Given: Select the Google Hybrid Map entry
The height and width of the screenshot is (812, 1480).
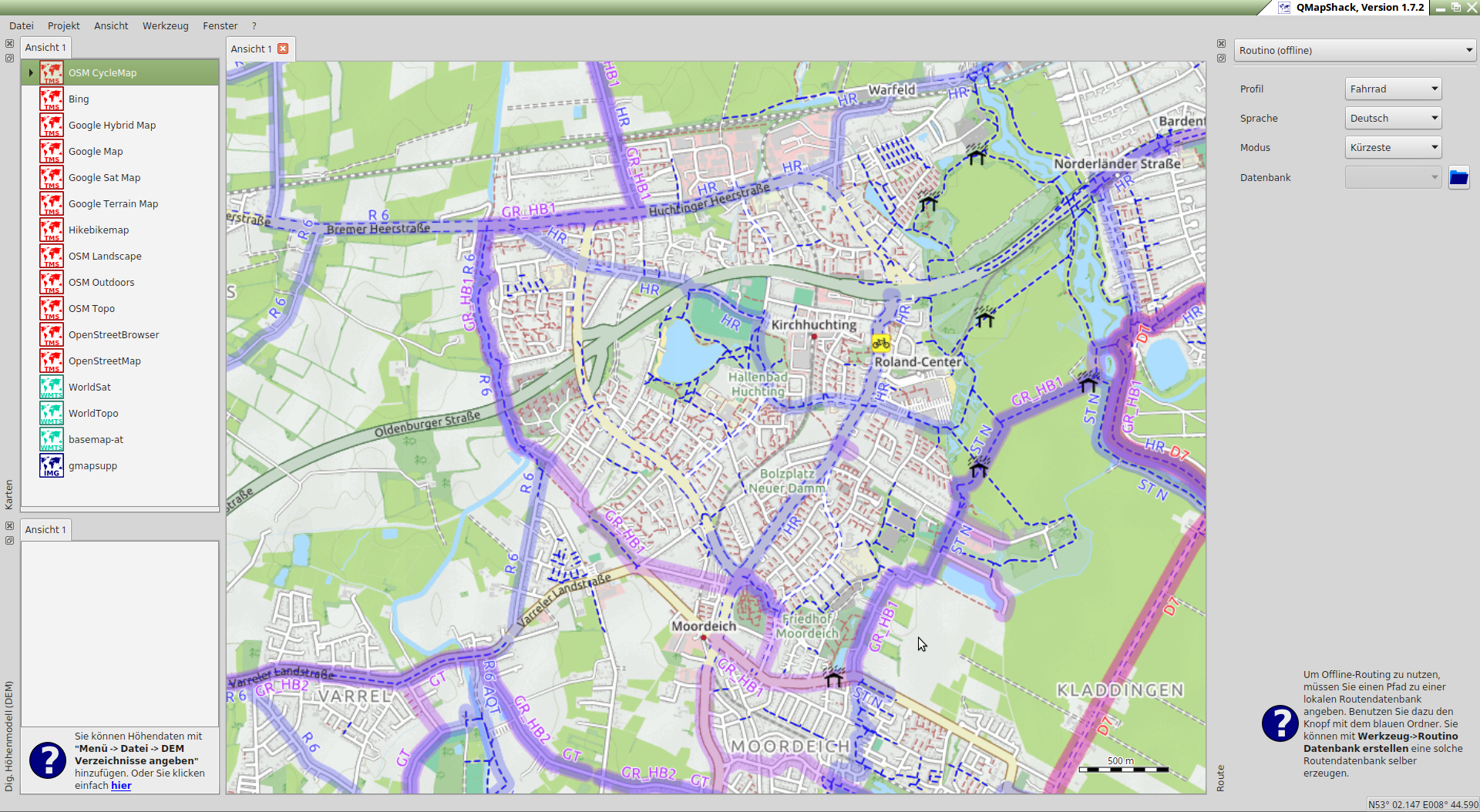Looking at the screenshot, I should (119, 125).
